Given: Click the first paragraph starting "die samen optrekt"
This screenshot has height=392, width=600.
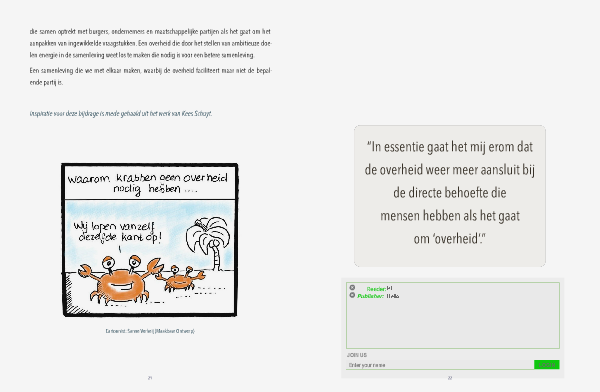Looking at the screenshot, I should pos(151,43).
